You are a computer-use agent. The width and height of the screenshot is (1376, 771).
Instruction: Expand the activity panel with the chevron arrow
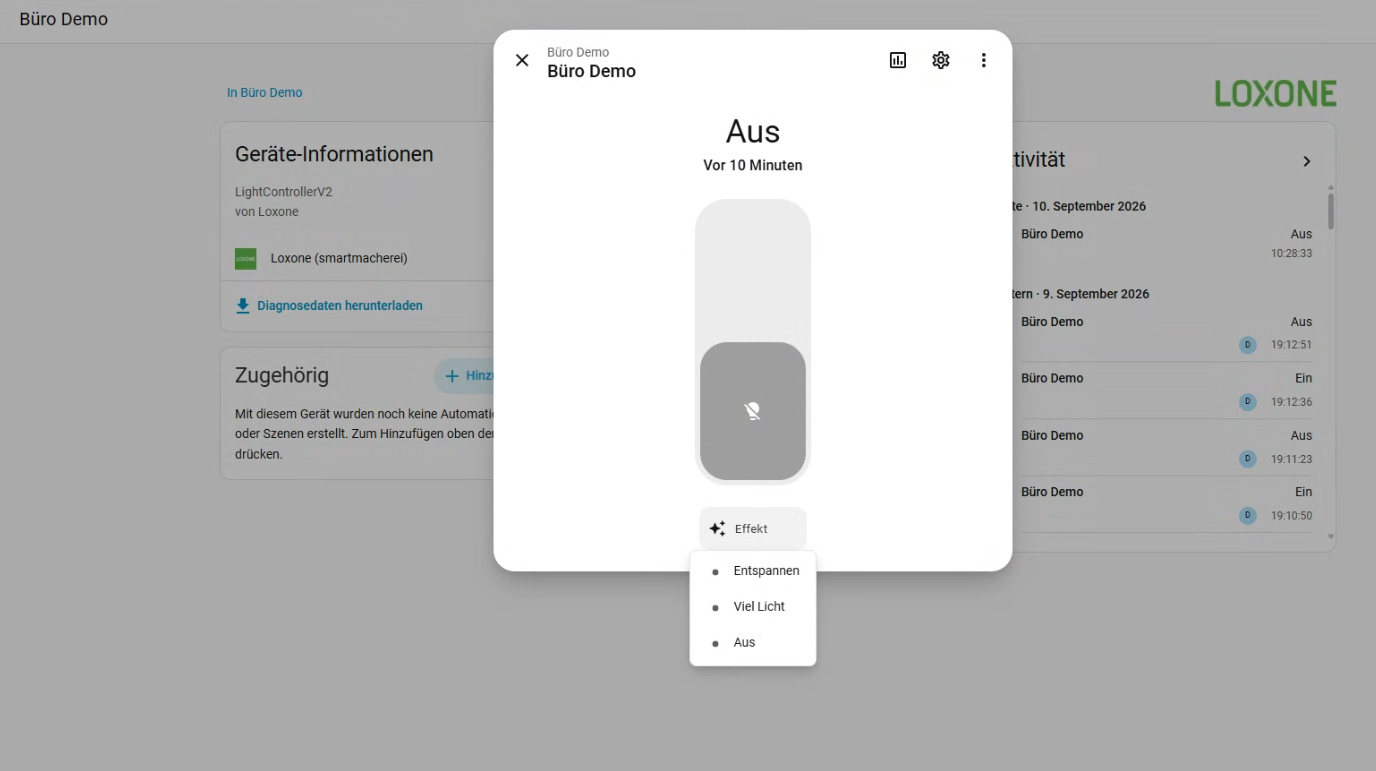1306,161
